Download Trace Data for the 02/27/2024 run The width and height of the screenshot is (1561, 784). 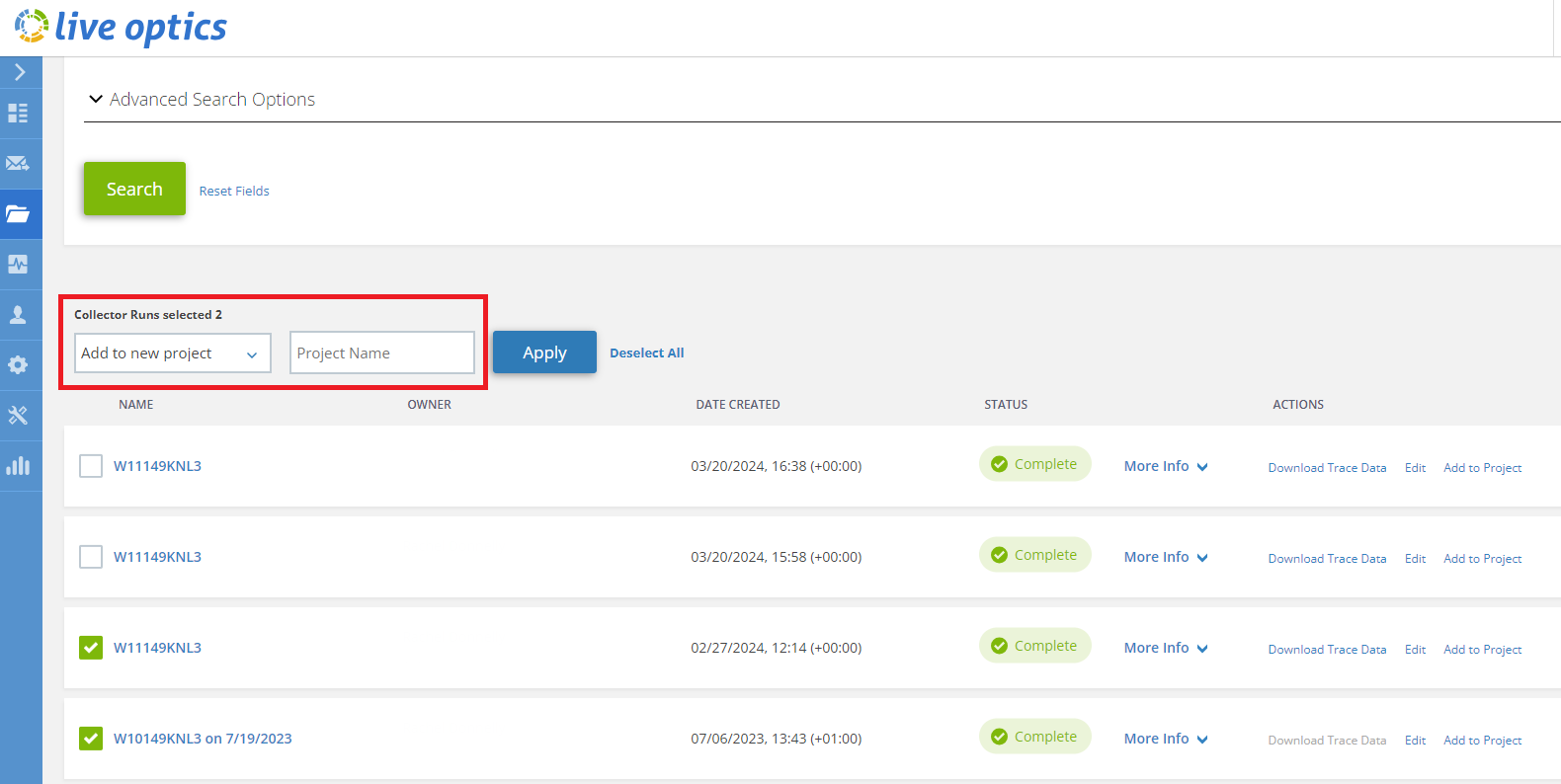tap(1327, 650)
